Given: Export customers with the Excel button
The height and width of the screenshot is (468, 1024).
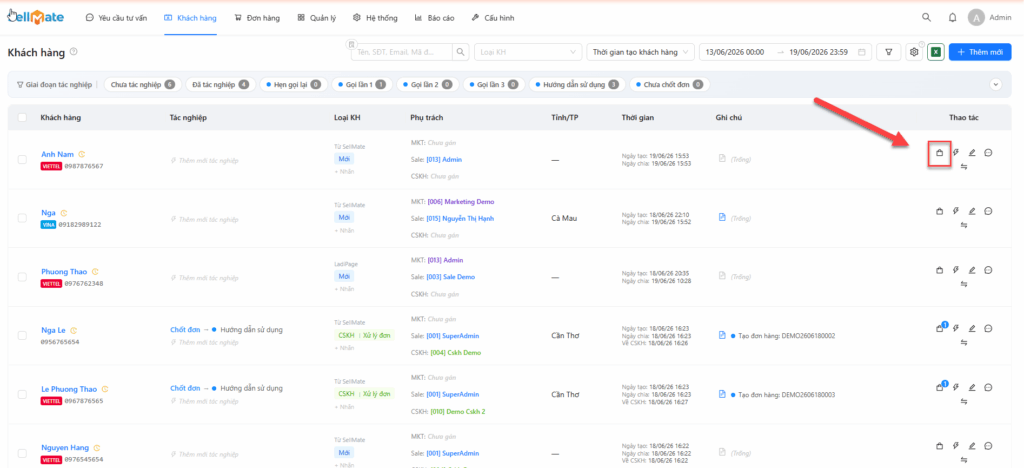Looking at the screenshot, I should (936, 52).
